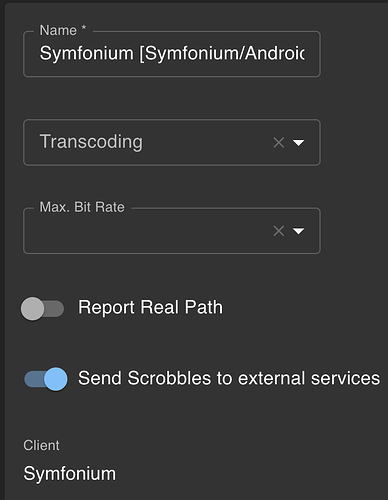
Task: Expand the Max. Bit Rate dropdown arrow
Action: (298, 231)
